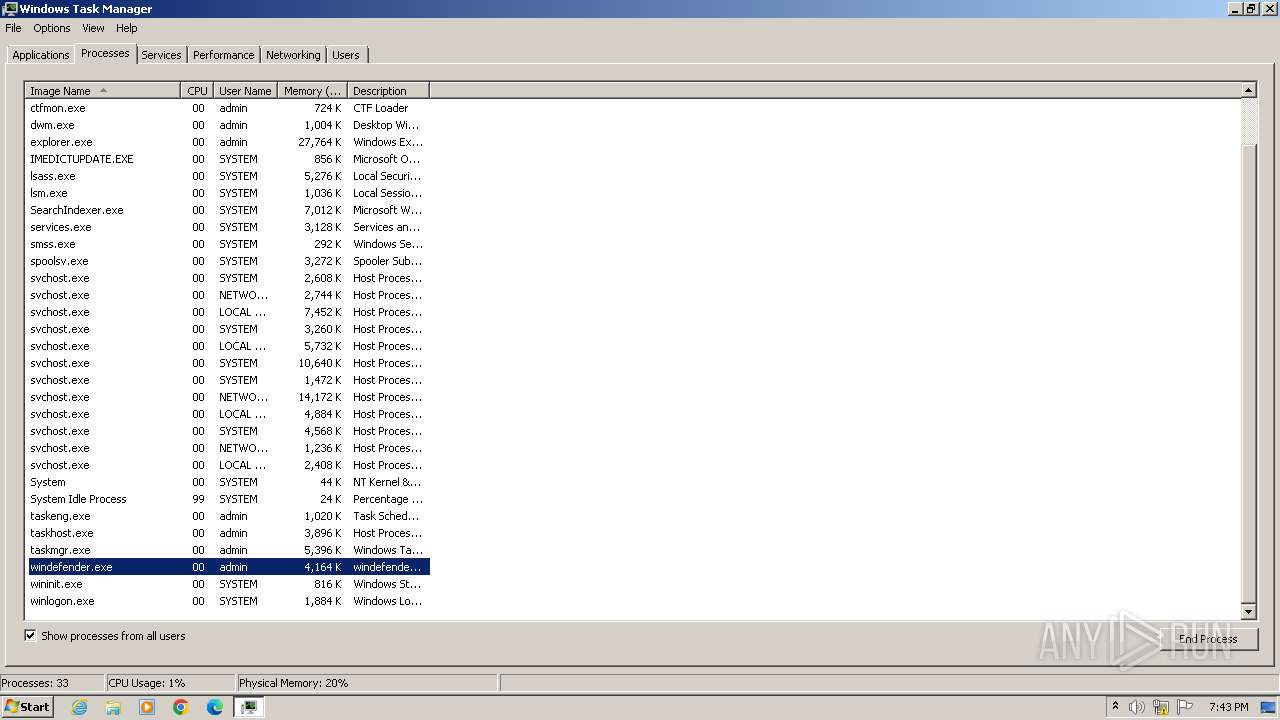1280x720 pixels.
Task: Open the File Explorer taskbar icon
Action: (113, 707)
